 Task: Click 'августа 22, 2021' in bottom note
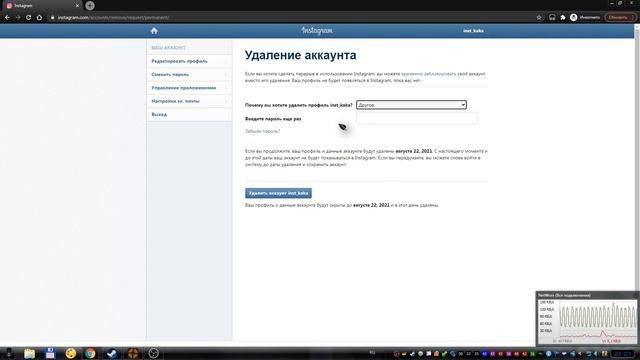pyautogui.click(x=371, y=205)
